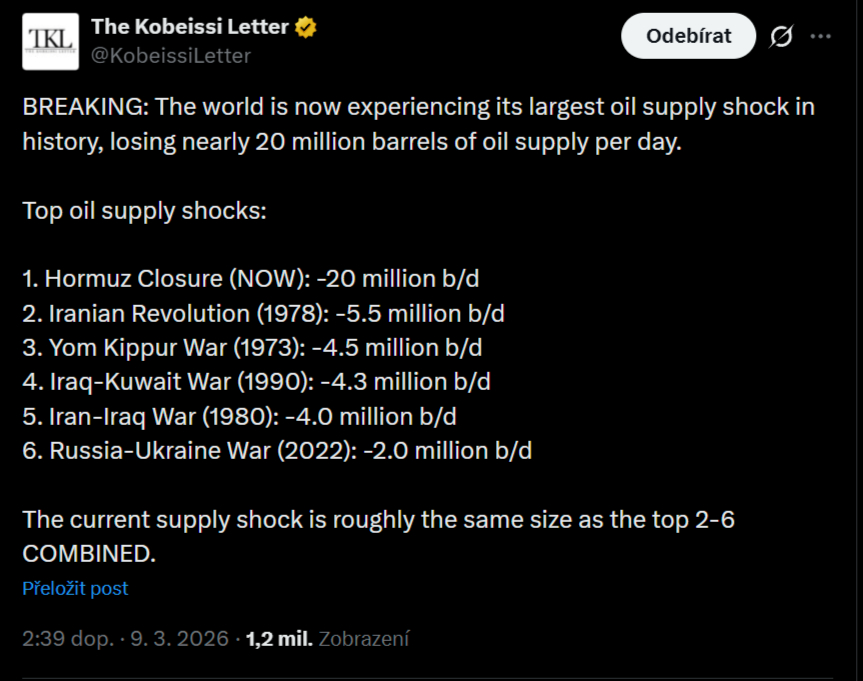Click the word COMBINED ending the post
Image resolution: width=863 pixels, height=681 pixels.
[x=89, y=553]
